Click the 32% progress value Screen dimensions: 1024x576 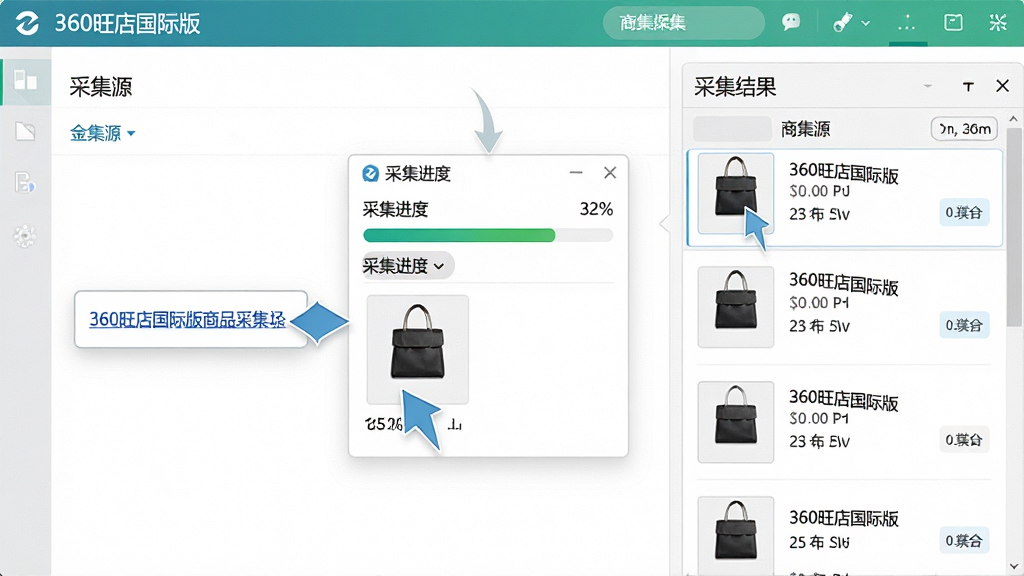click(x=596, y=209)
